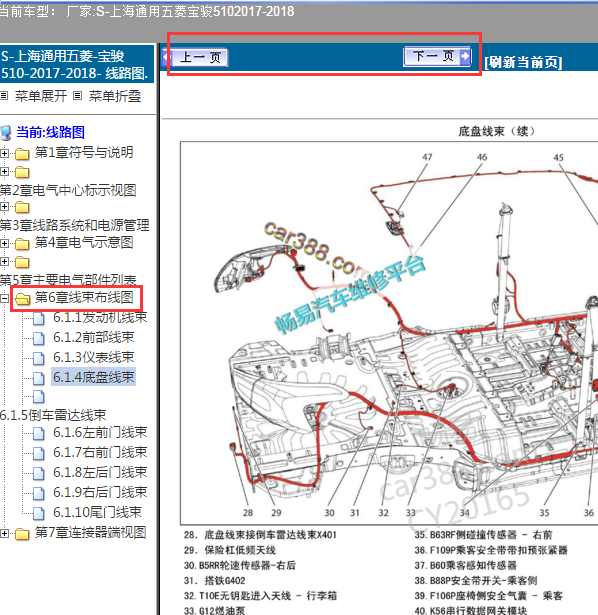Click folder icon of 第4章电气示意图
598x615 pixels.
click(22, 244)
